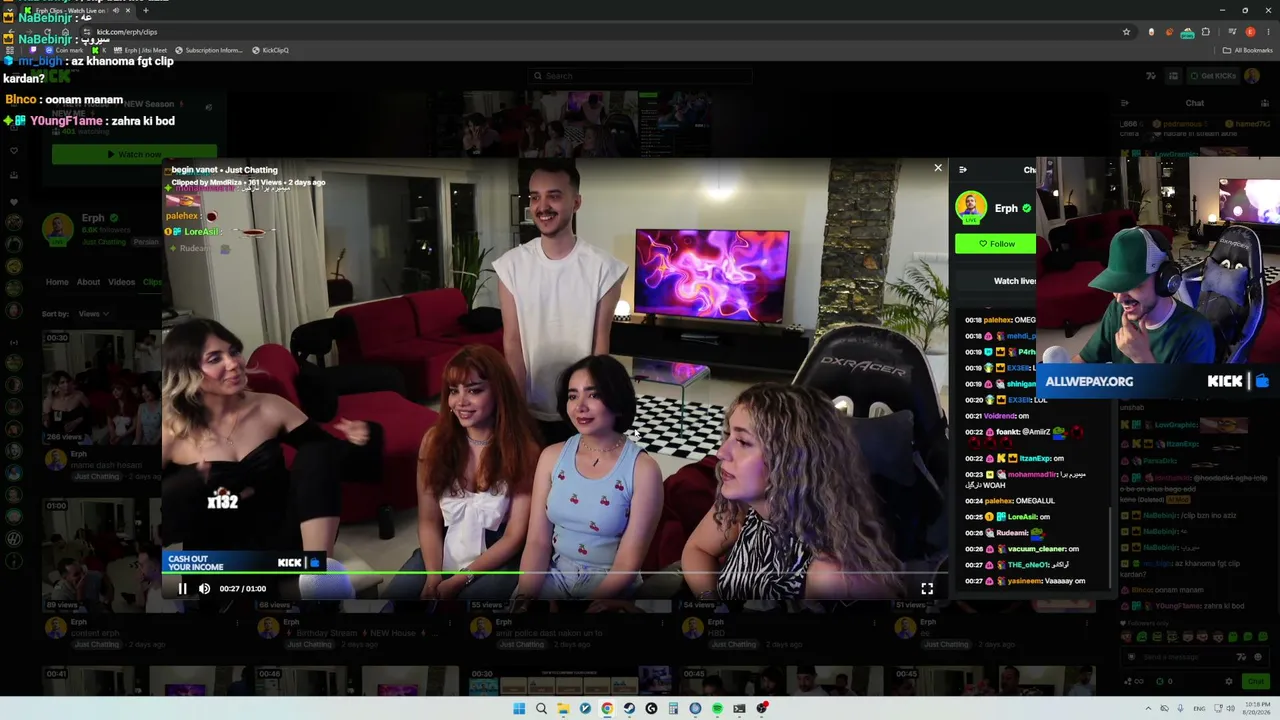Open the KickClipQ bookmark
Viewport: 1280px width, 720px height.
(271, 50)
